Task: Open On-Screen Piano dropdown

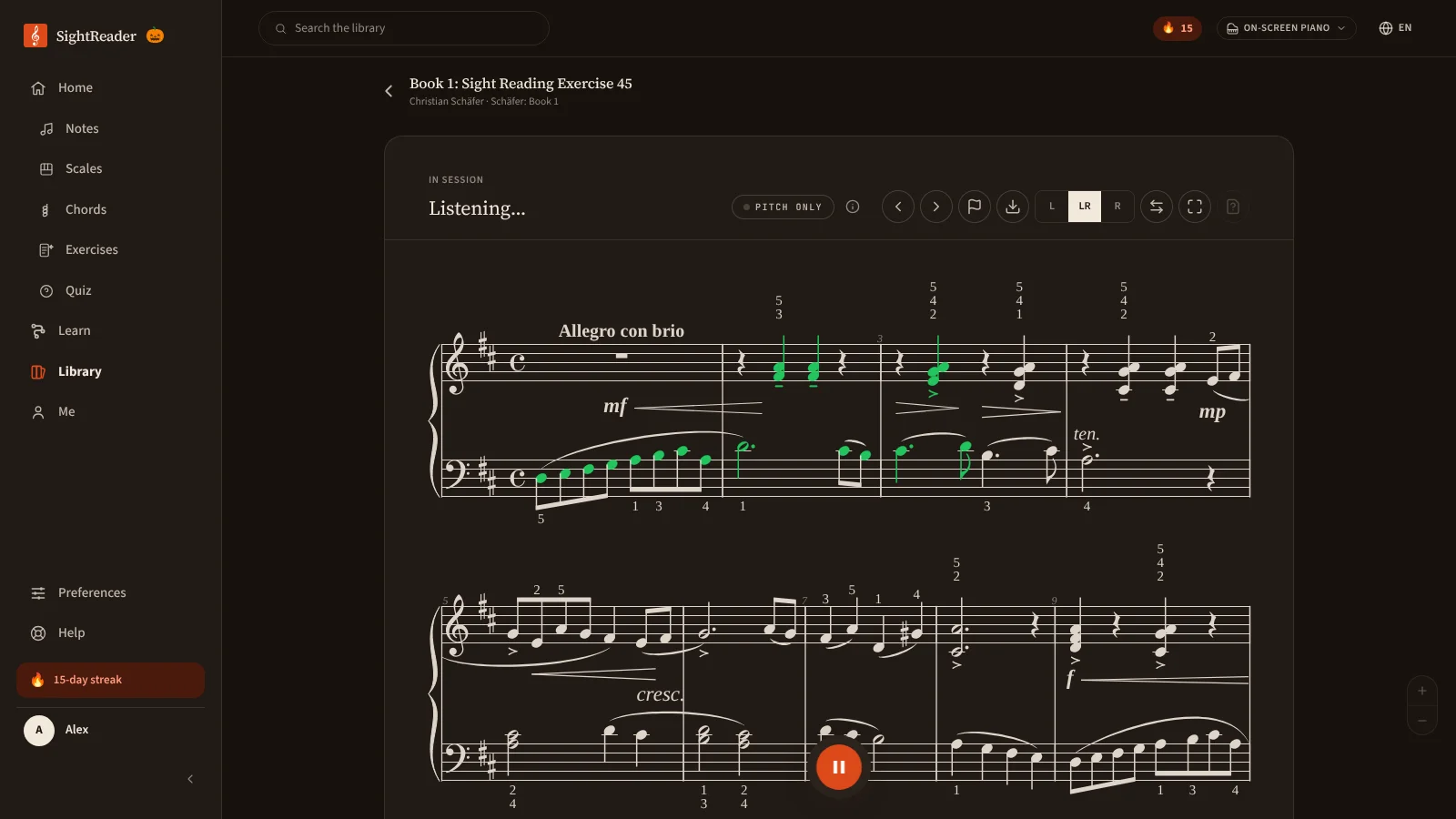Action: click(1286, 28)
